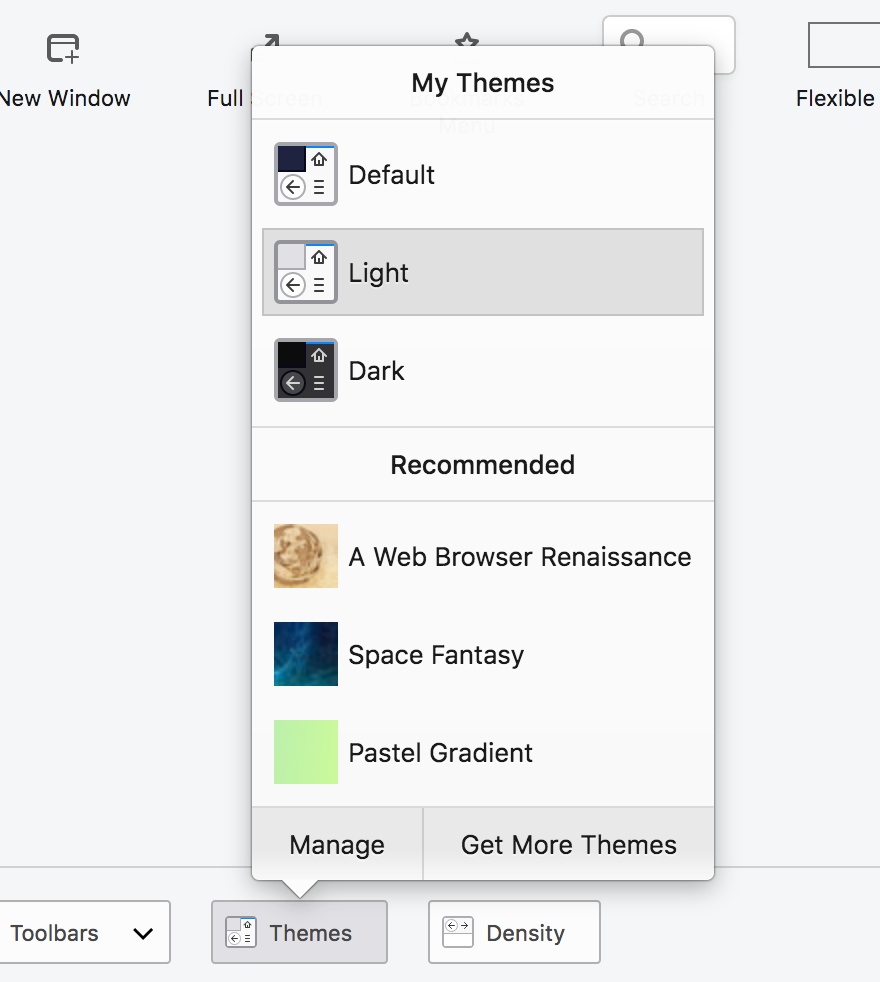The height and width of the screenshot is (982, 880).
Task: Click the Dark theme preview icon
Action: point(306,370)
